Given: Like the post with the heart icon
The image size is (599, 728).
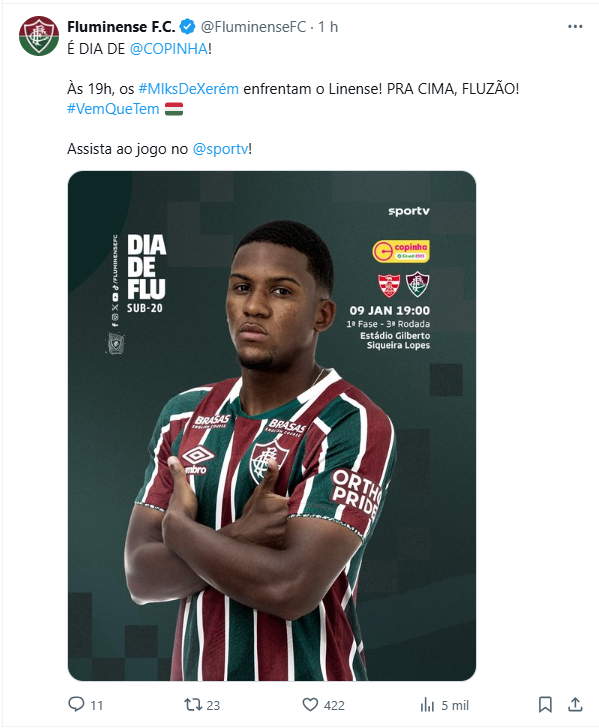Looking at the screenshot, I should 310,704.
